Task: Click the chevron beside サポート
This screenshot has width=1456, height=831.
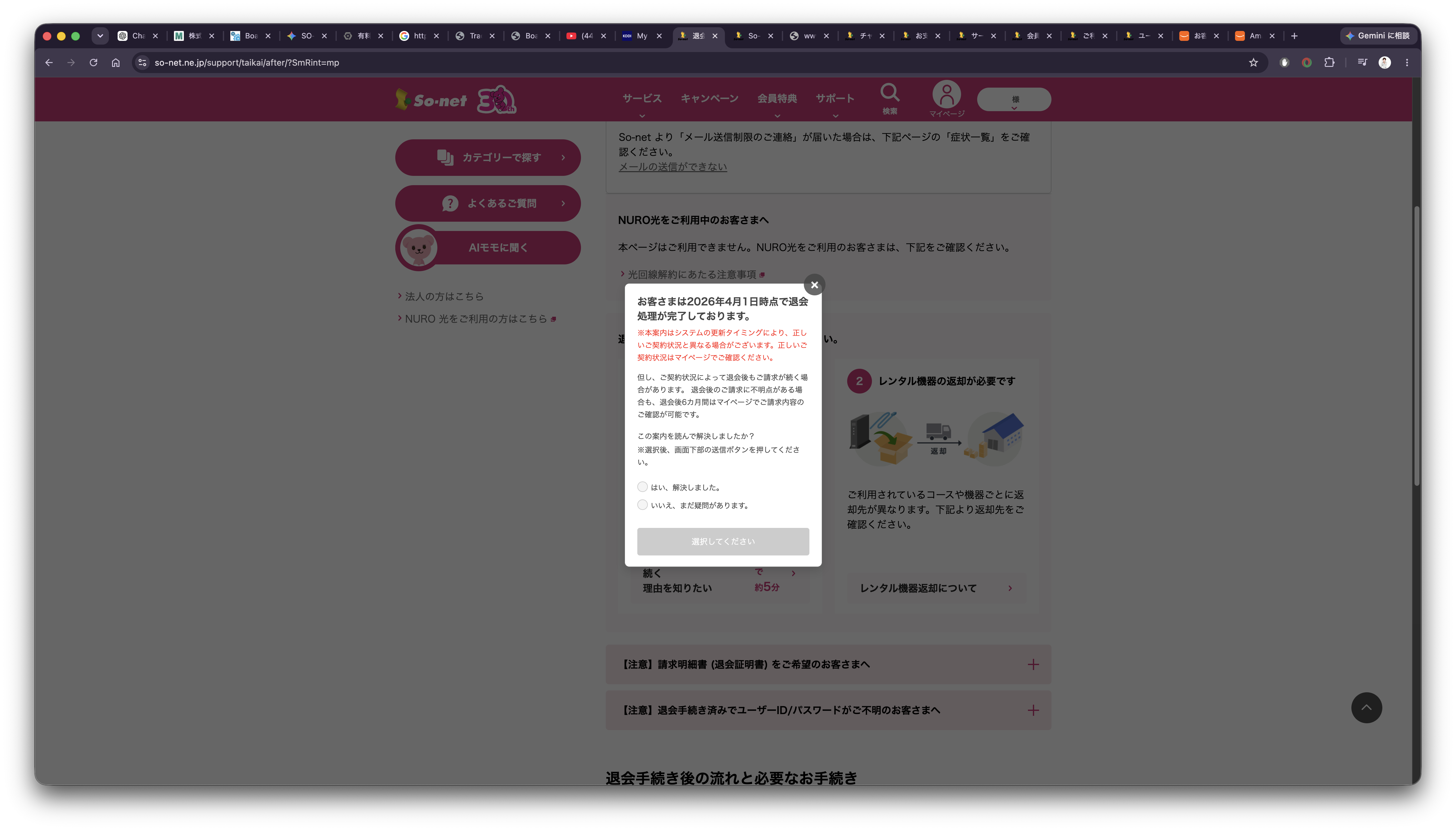Action: pos(835,116)
